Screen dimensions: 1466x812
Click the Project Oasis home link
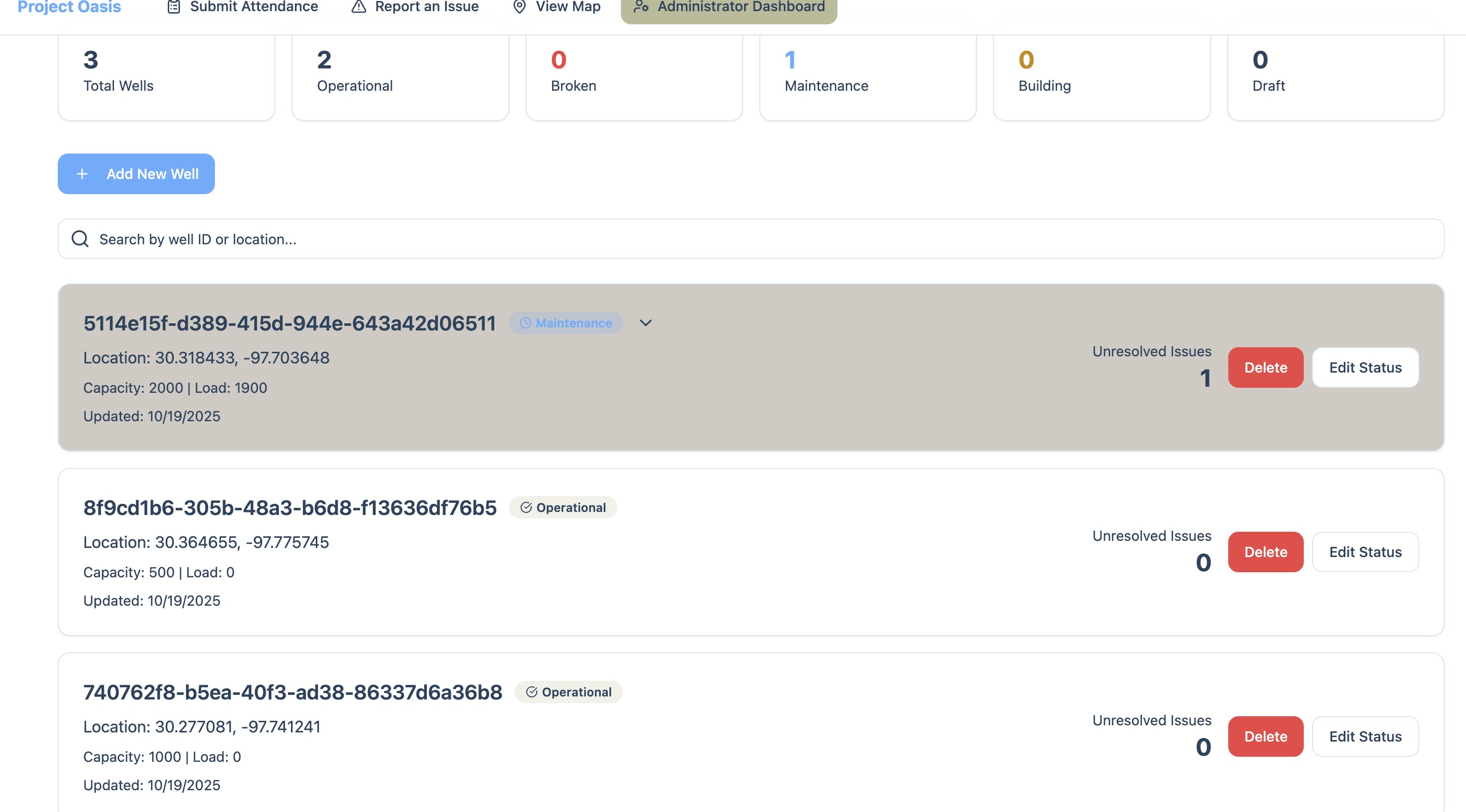click(x=69, y=7)
